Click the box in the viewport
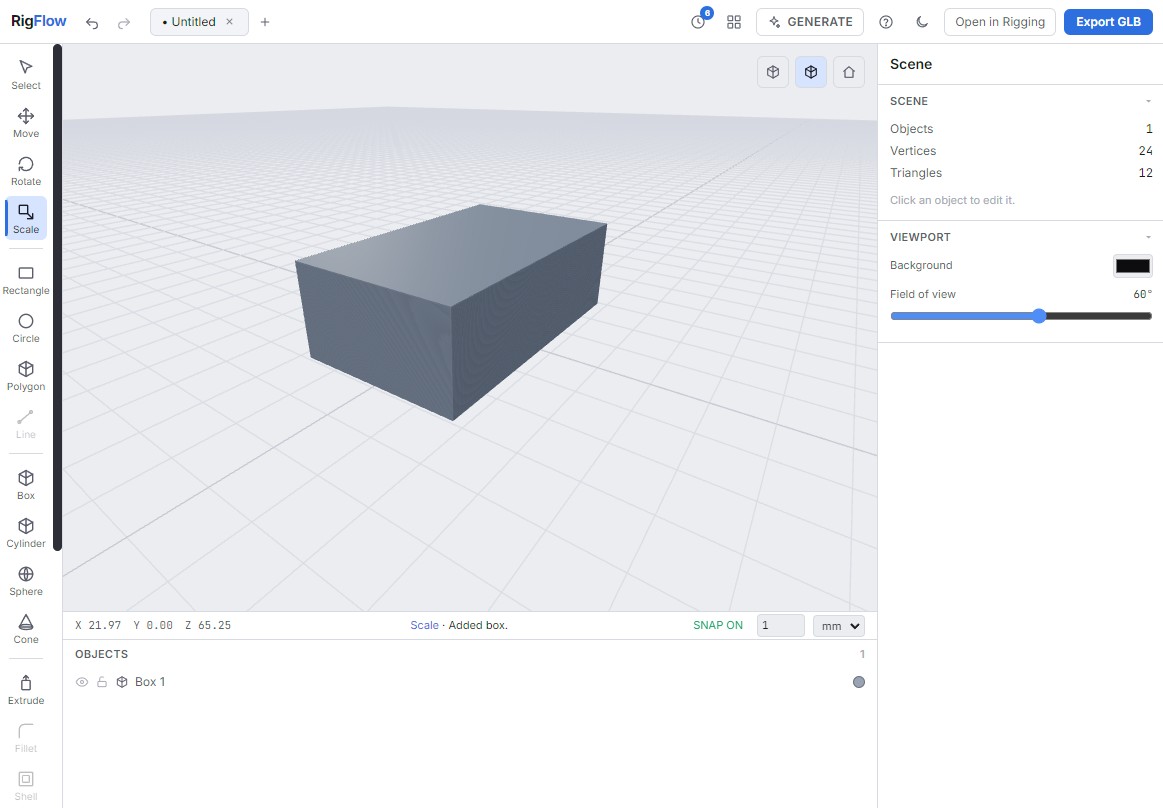Screen dimensions: 1163x808 point(452,312)
